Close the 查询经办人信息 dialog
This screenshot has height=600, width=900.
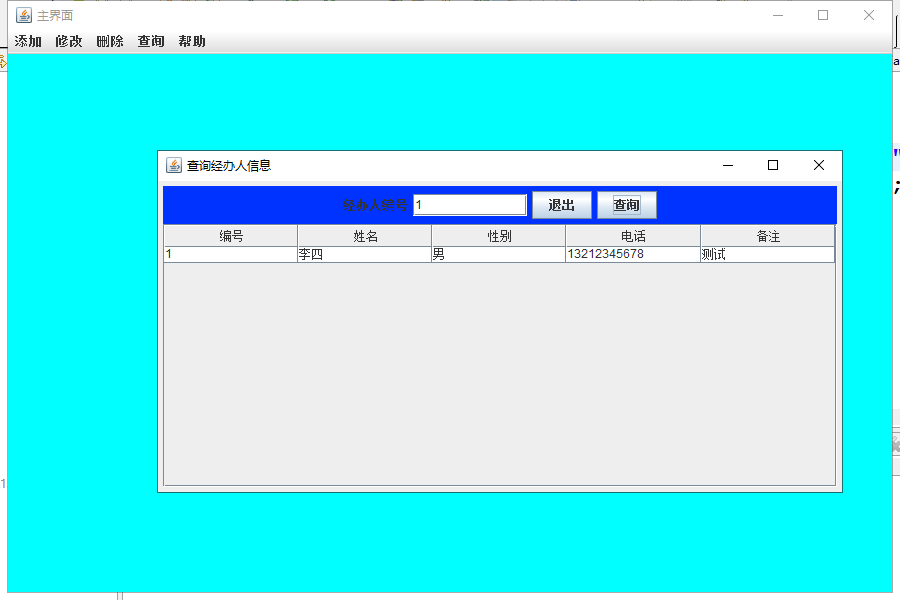pos(818,165)
